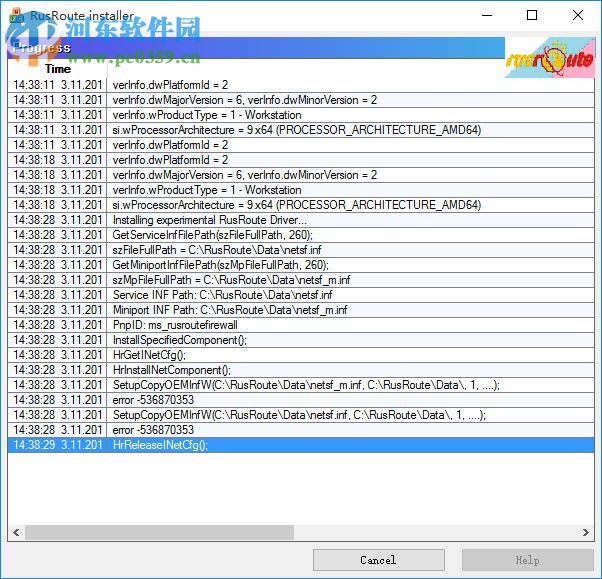Image resolution: width=602 pixels, height=579 pixels.
Task: Close the RusRoute installer window
Action: (x=577, y=15)
